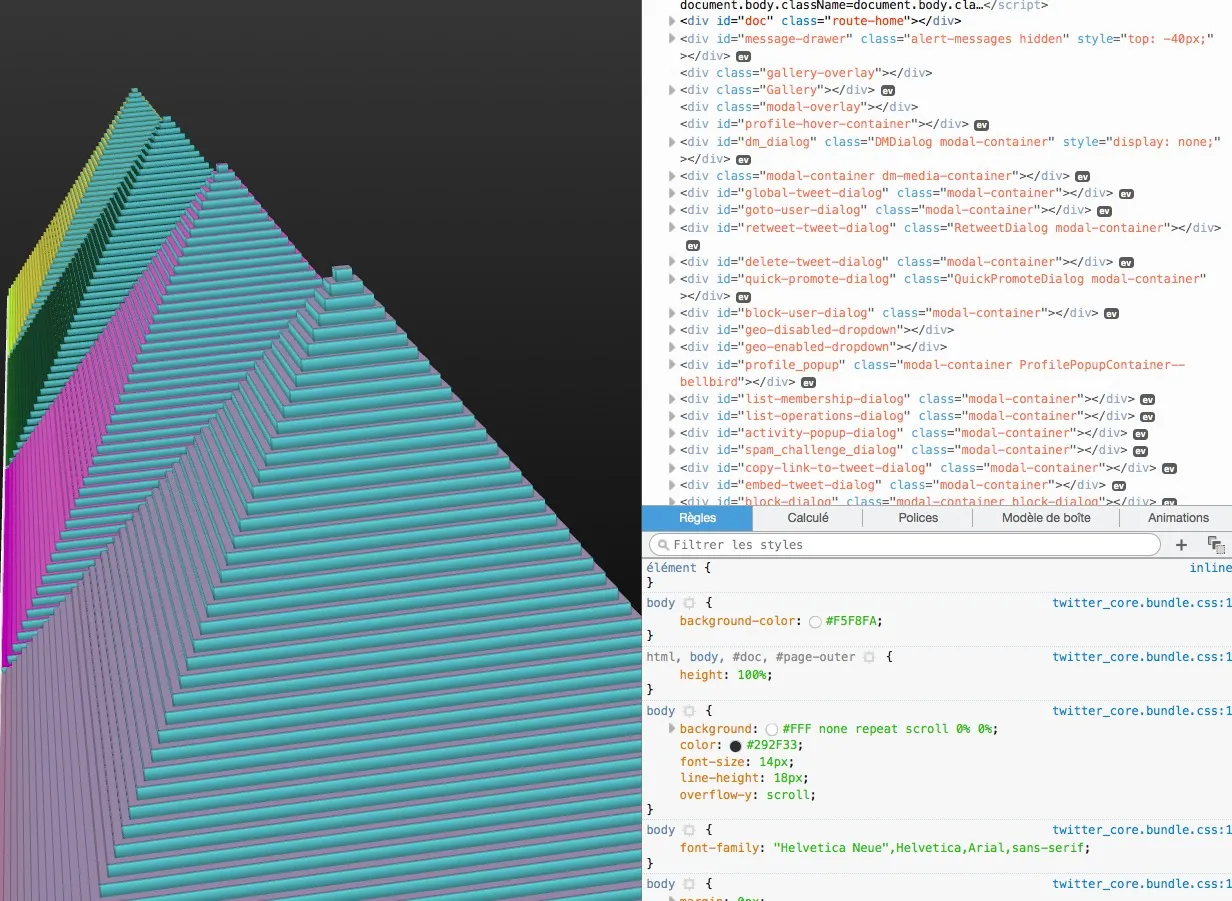Click the Filtrer les styles search field
Viewport: 1232px width, 901px height.
coord(905,545)
